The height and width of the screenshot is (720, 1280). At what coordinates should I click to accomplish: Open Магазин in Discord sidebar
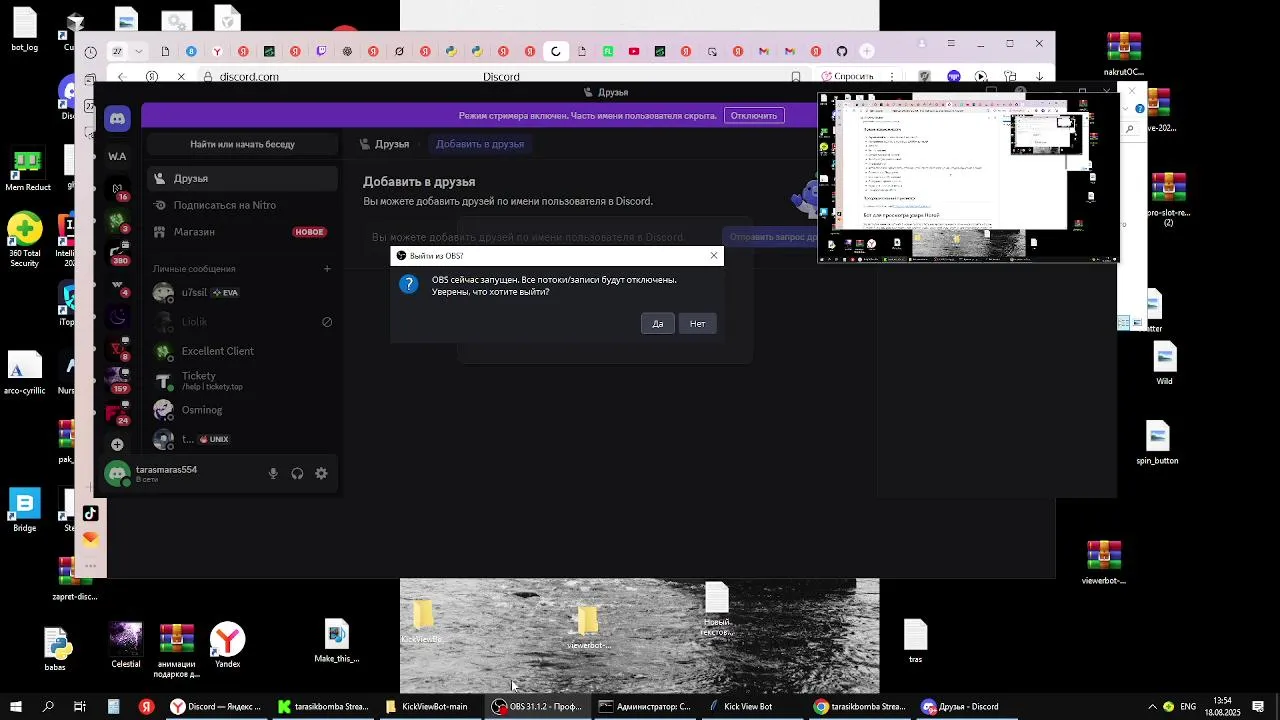243,232
